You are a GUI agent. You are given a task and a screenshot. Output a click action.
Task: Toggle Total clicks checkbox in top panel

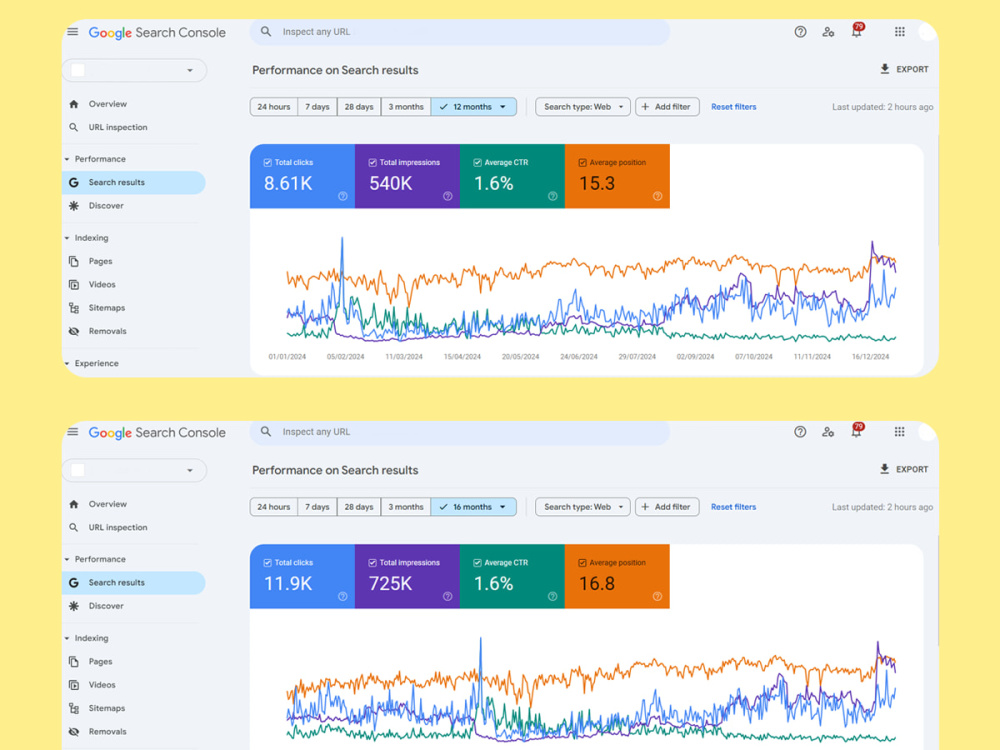[x=267, y=163]
